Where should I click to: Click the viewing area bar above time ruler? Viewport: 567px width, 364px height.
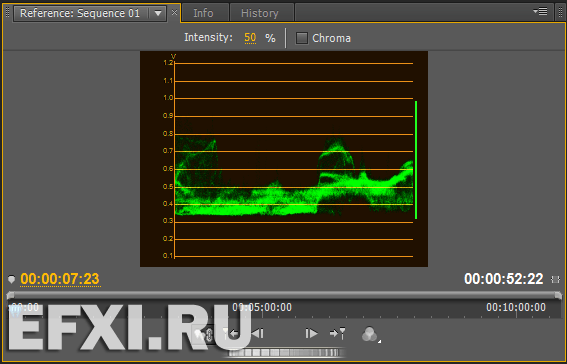(x=285, y=295)
